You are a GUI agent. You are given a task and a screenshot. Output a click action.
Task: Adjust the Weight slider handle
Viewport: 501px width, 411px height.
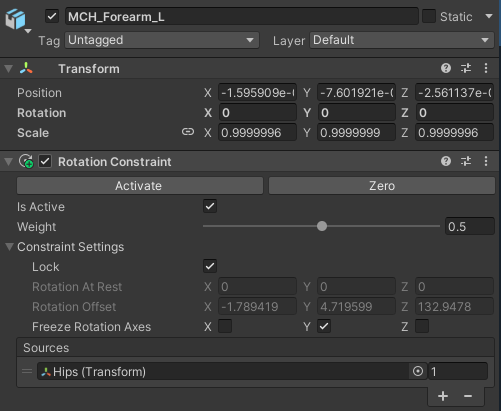coord(322,226)
